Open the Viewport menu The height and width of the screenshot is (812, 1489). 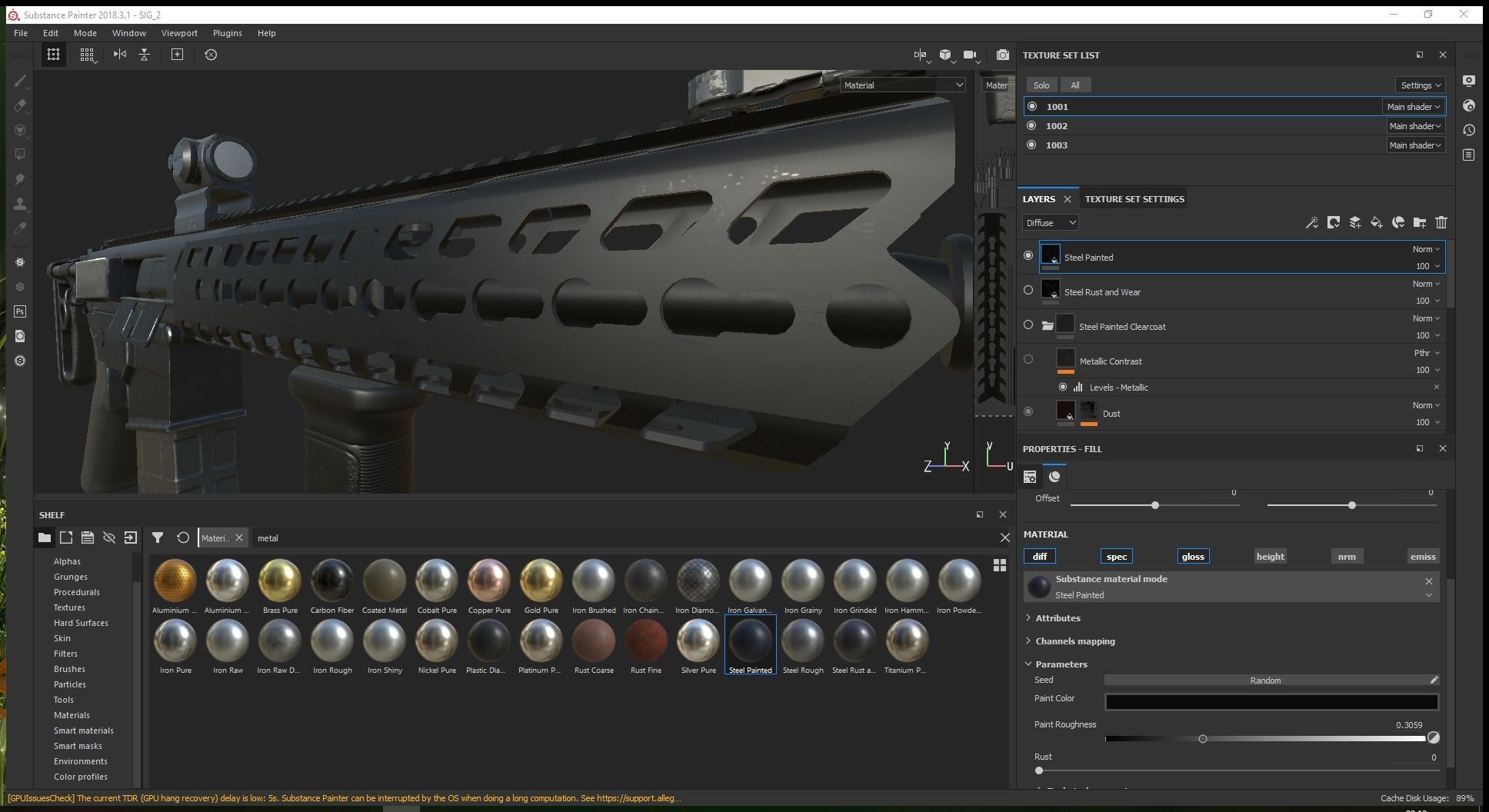point(179,33)
